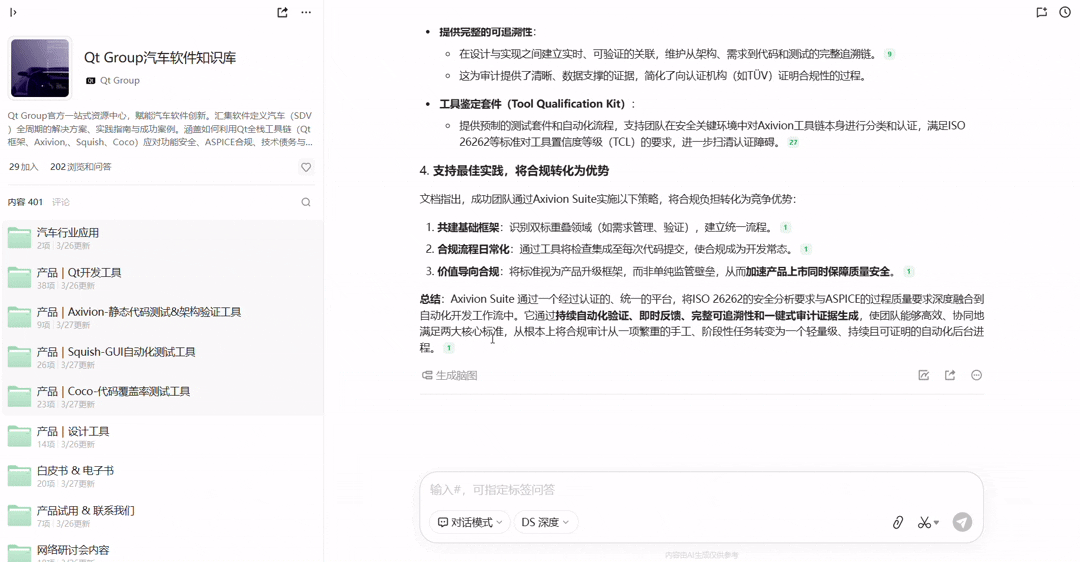Click the 29 加入 members count

click(23, 167)
